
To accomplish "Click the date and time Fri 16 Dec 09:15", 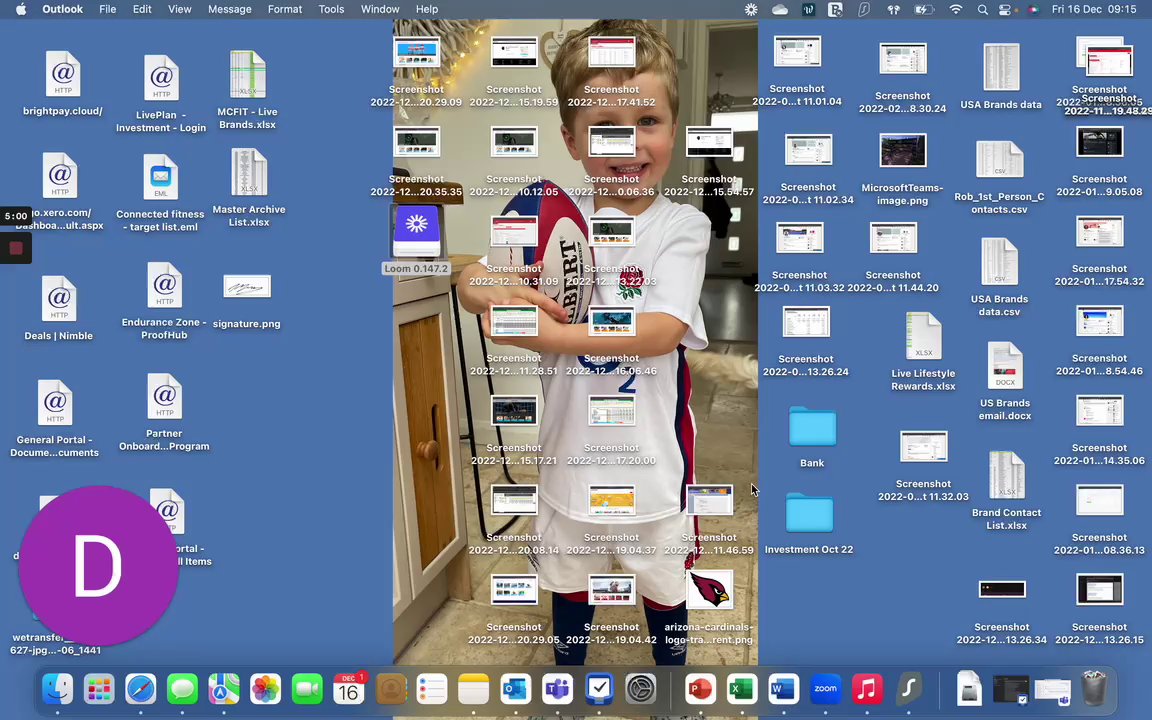I will 1093,10.
